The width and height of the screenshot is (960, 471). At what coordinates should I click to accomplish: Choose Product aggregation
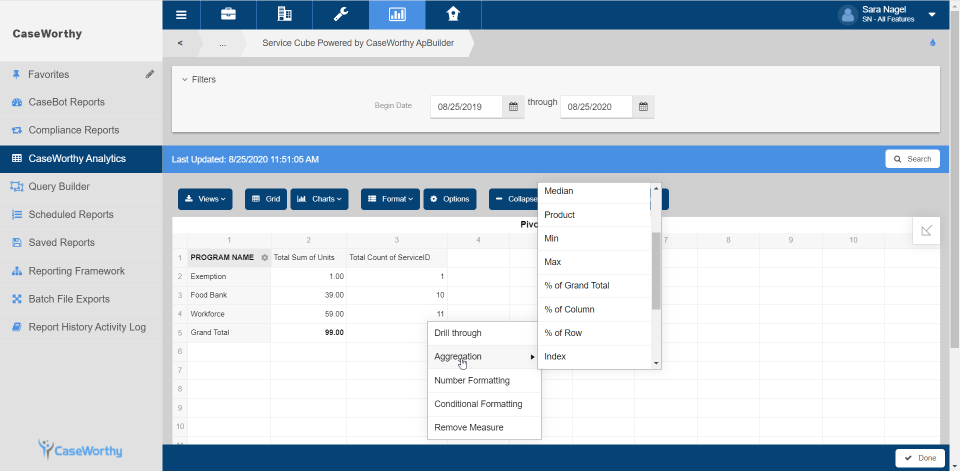point(594,215)
